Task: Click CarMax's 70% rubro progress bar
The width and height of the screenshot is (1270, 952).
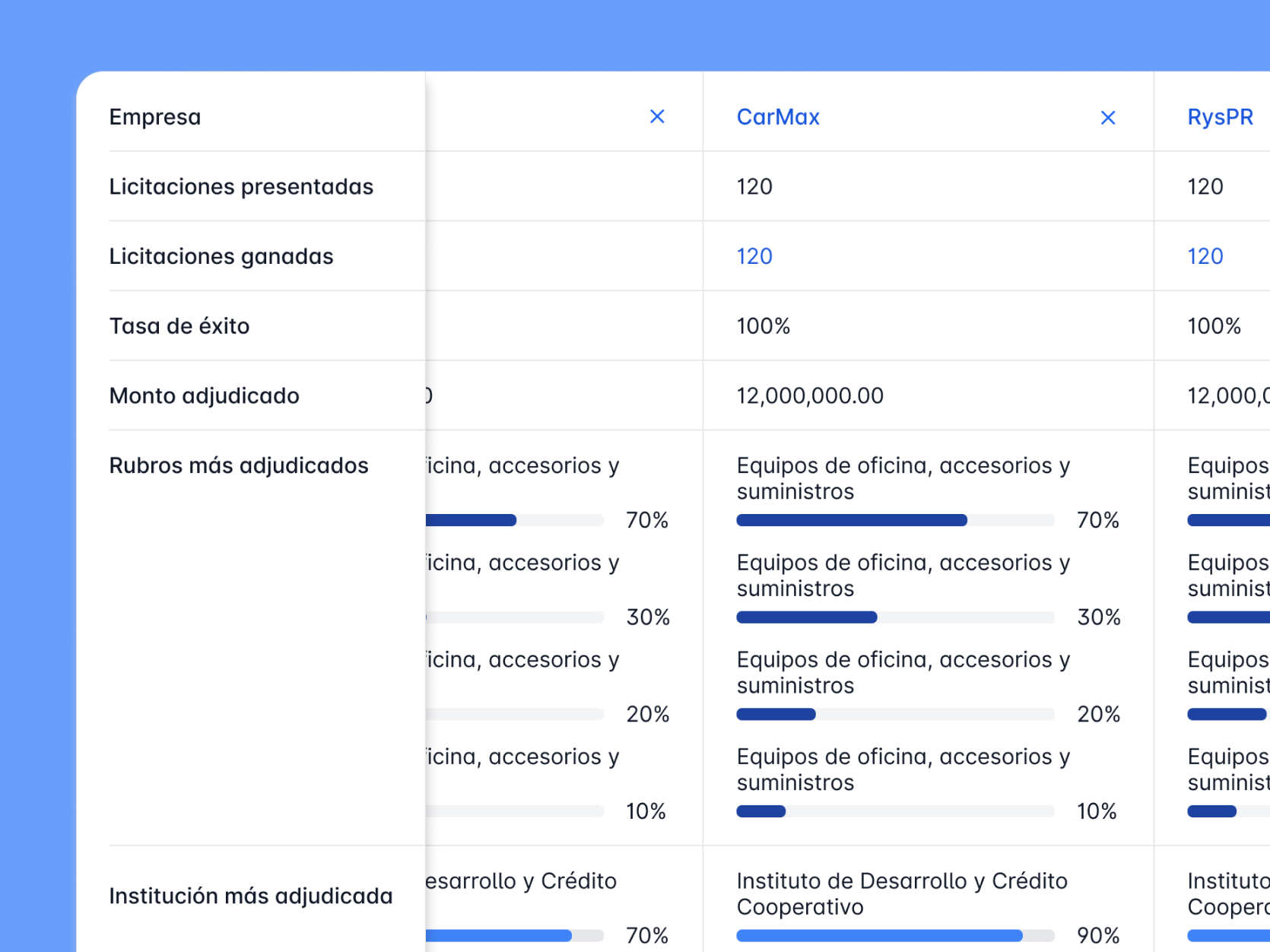Action: point(895,520)
